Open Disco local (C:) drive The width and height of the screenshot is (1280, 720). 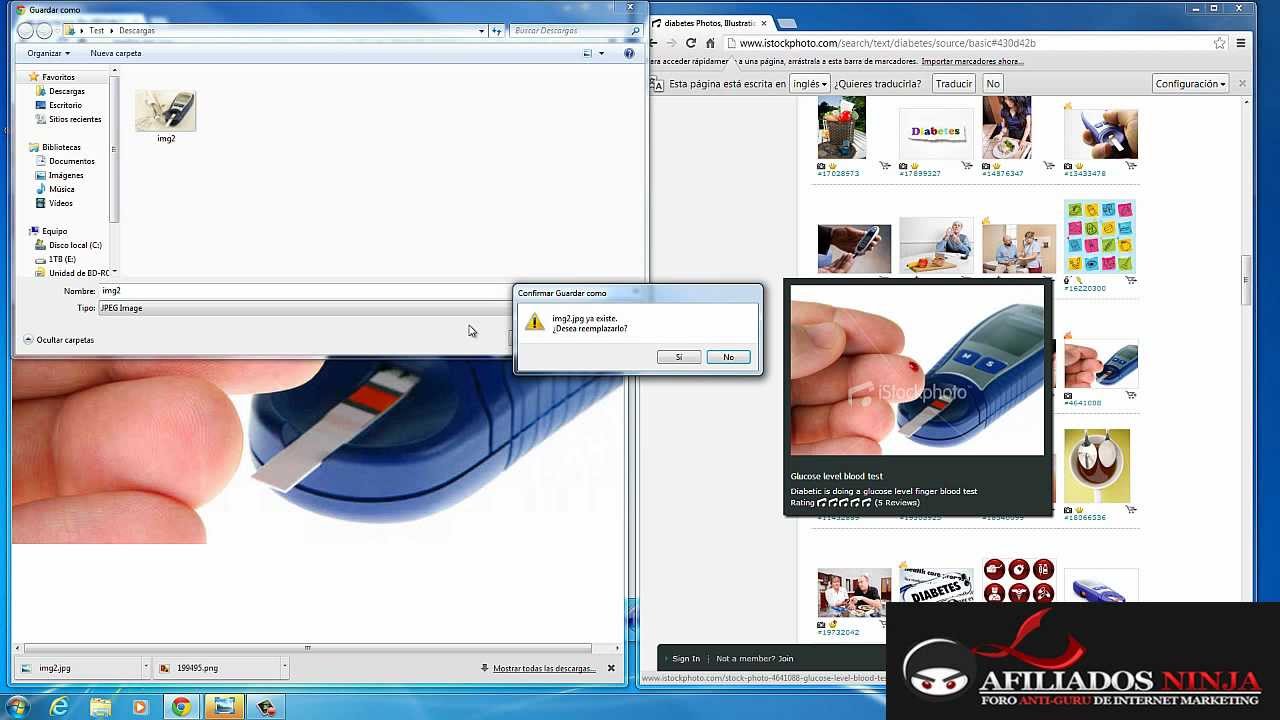click(75, 245)
